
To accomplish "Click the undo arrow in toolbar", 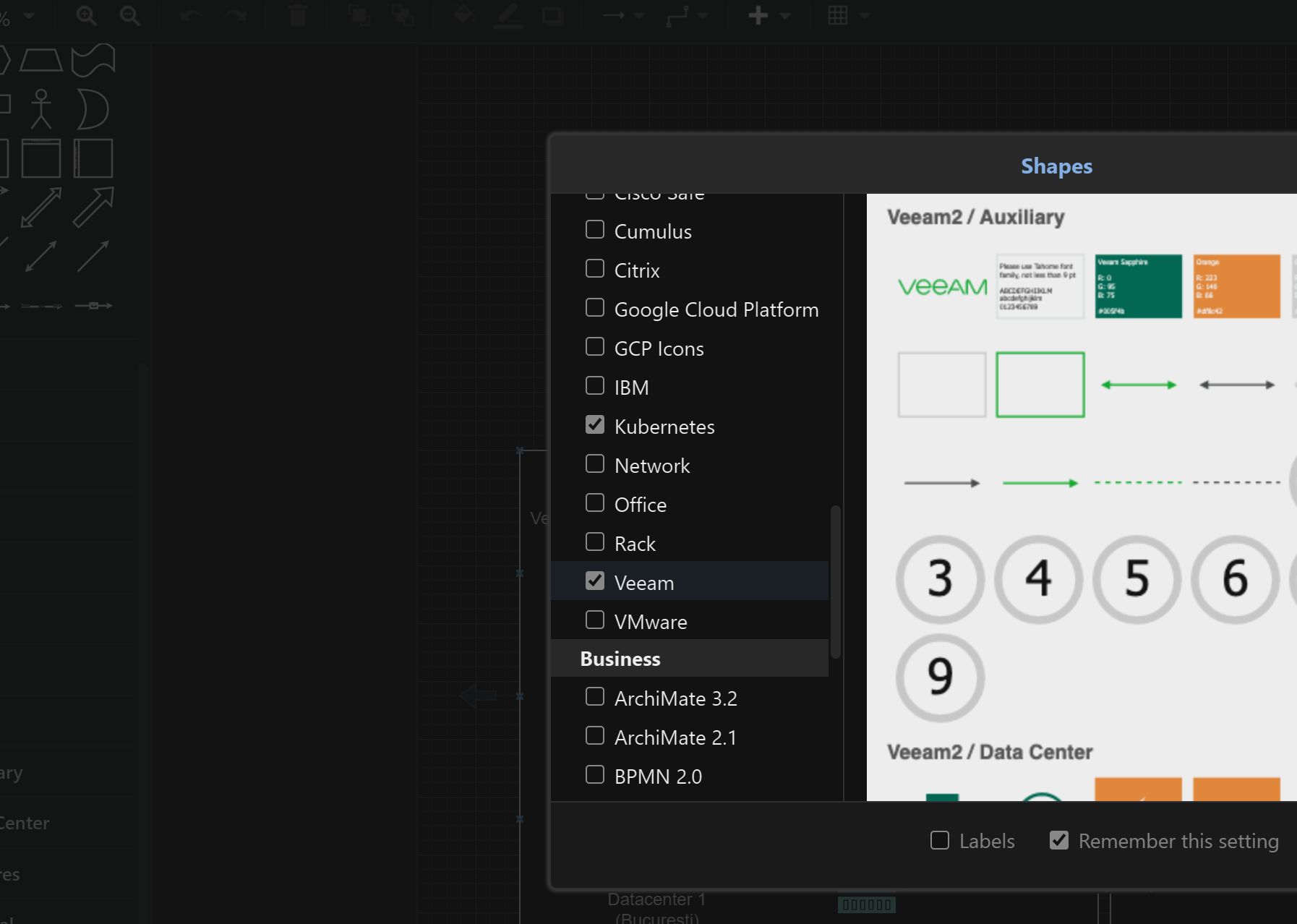I will coord(190,16).
